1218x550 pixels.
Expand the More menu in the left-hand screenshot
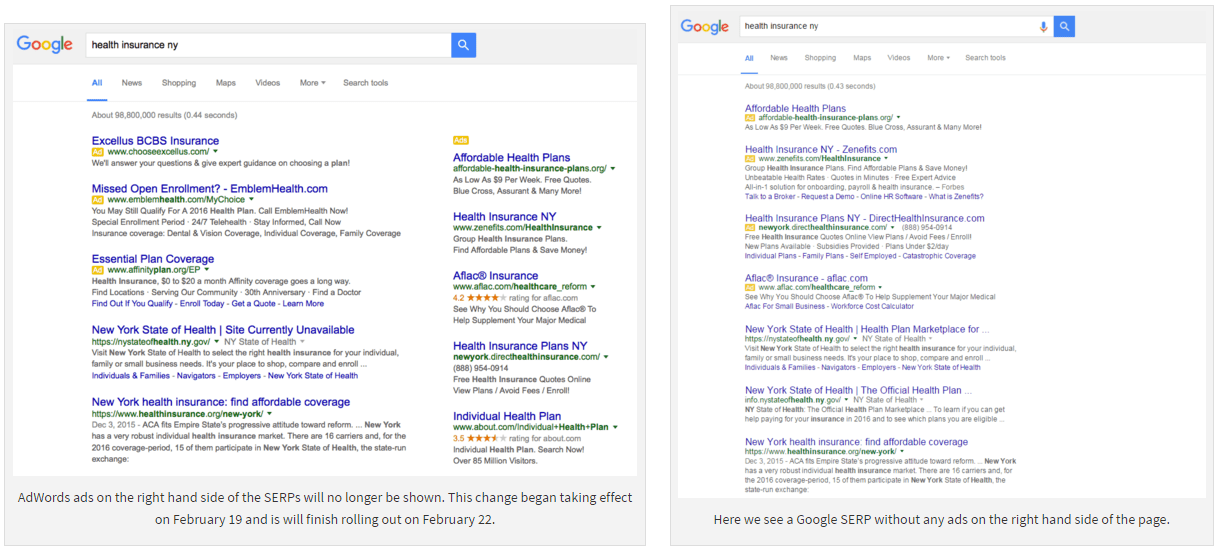[312, 83]
